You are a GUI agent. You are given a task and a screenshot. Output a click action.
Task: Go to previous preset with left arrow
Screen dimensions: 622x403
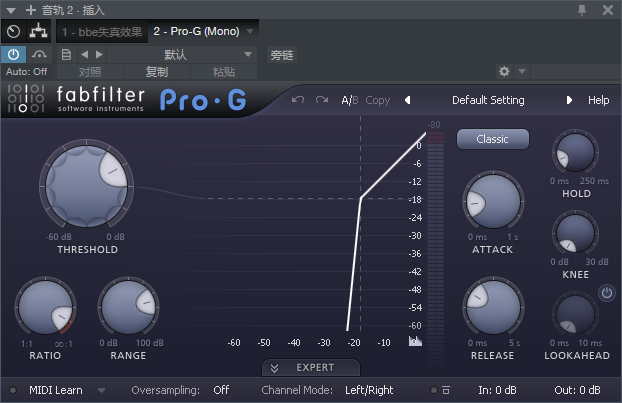(x=408, y=100)
